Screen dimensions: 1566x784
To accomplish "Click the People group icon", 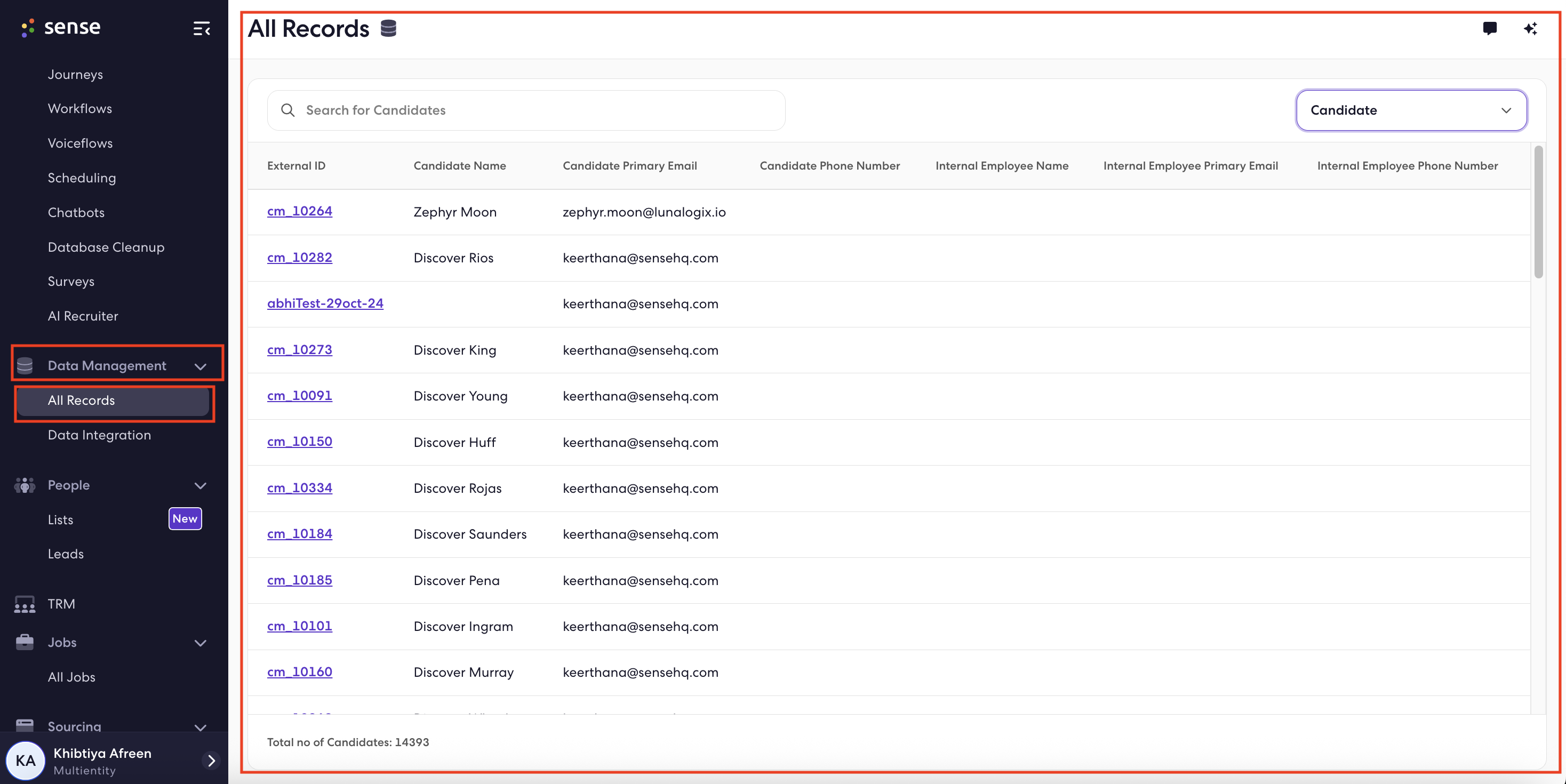I will click(x=25, y=485).
